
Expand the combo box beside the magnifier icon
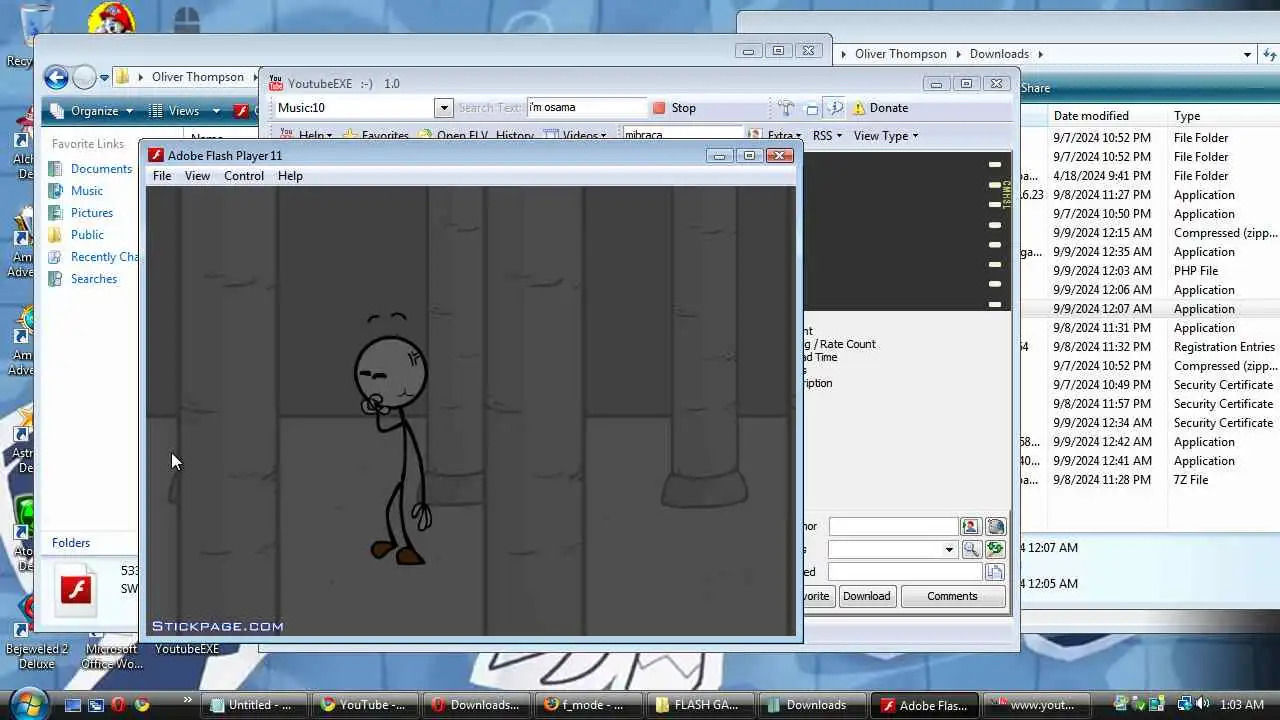[x=949, y=549]
